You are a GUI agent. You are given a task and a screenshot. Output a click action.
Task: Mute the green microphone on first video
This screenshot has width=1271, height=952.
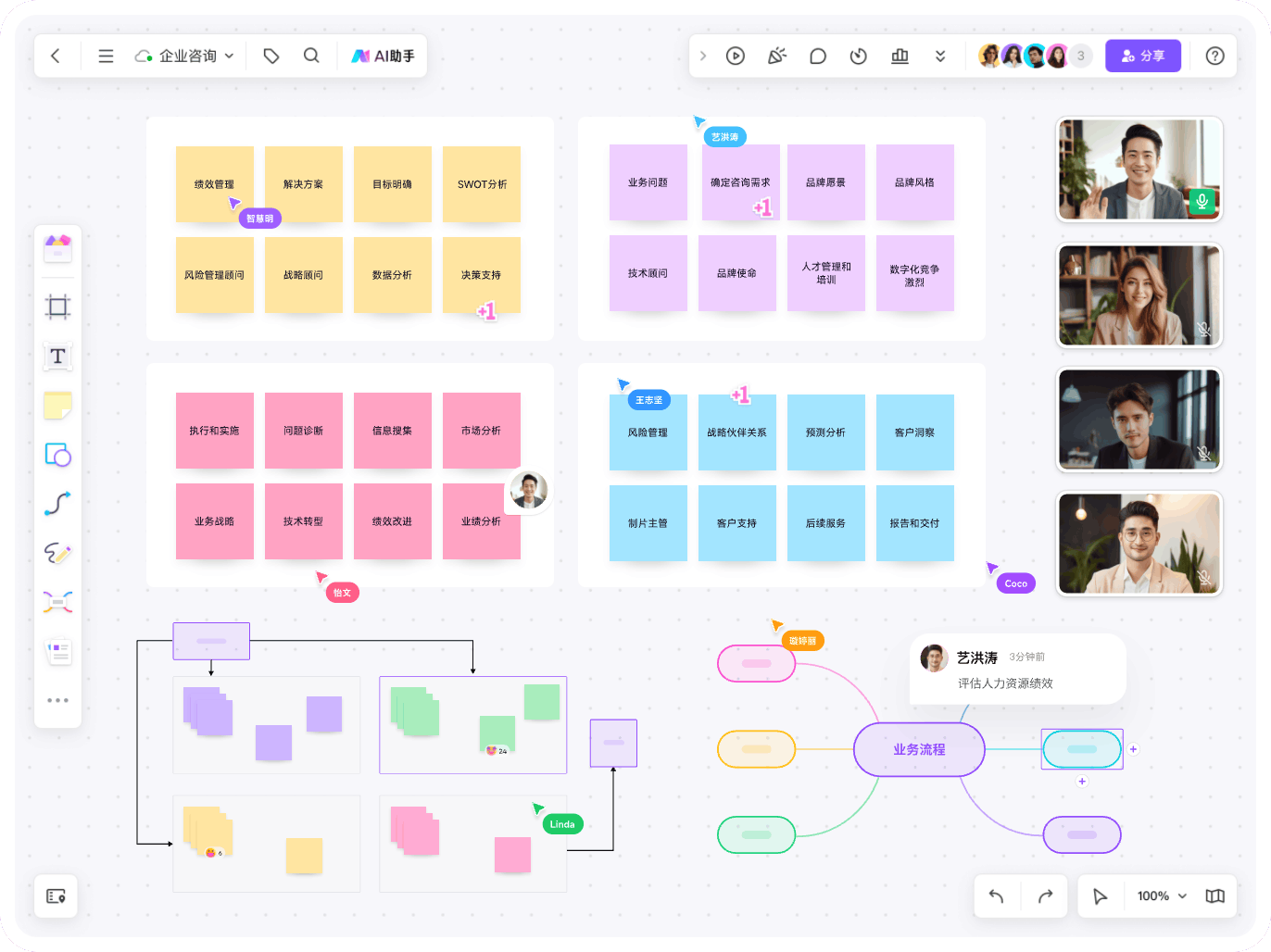1202,201
